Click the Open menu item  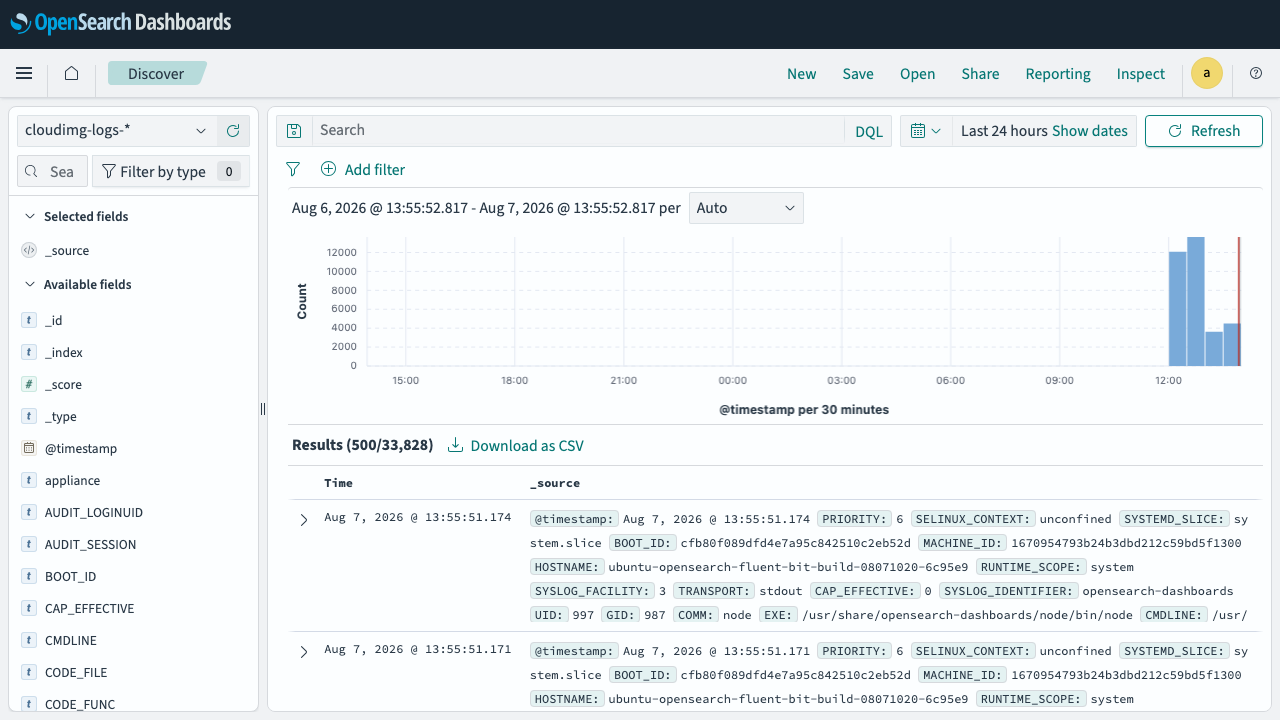pos(918,74)
